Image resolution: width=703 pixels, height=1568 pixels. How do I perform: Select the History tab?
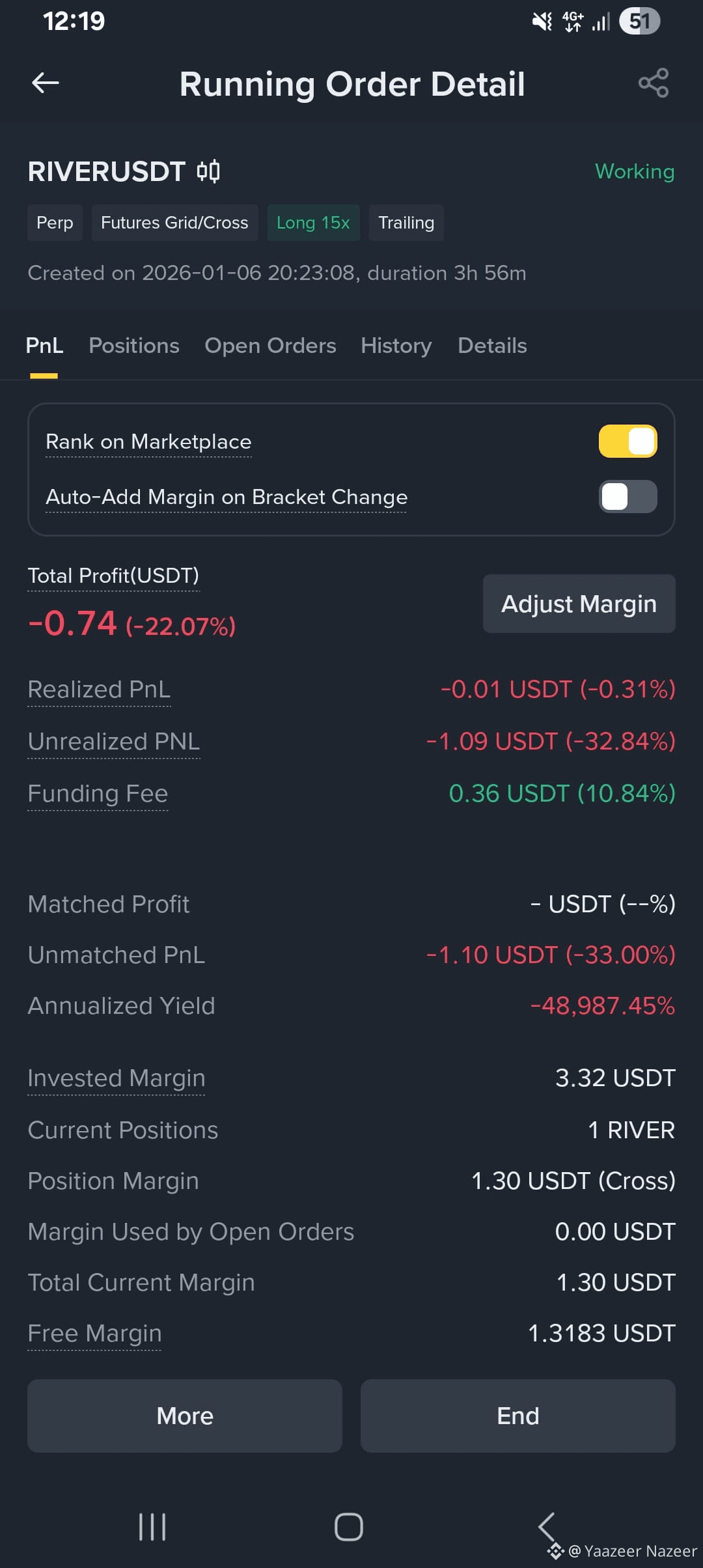tap(396, 346)
